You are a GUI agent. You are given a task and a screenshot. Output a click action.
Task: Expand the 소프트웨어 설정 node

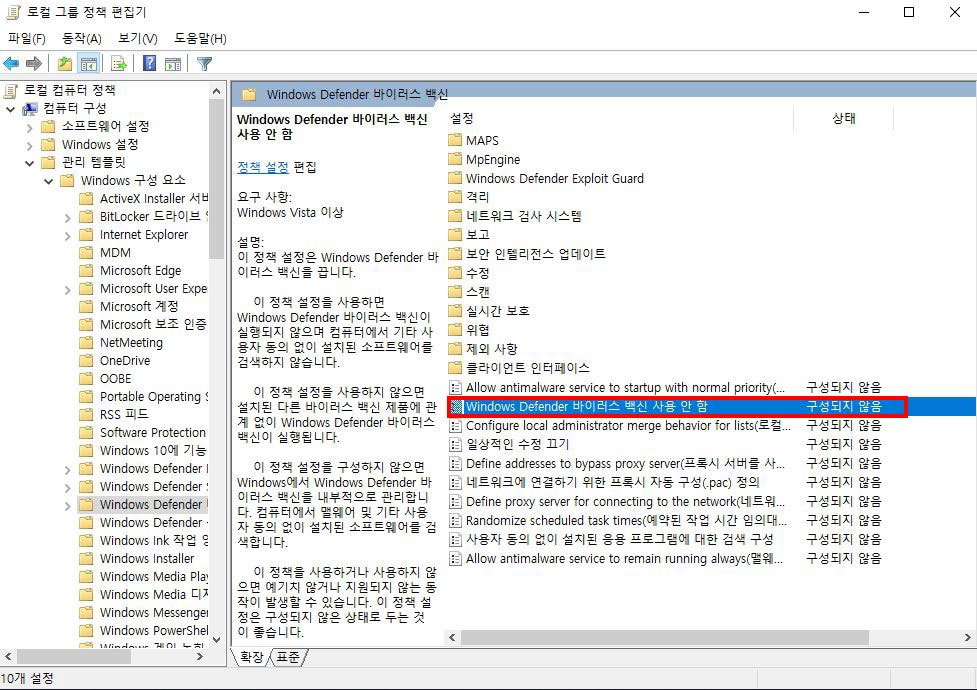29,127
